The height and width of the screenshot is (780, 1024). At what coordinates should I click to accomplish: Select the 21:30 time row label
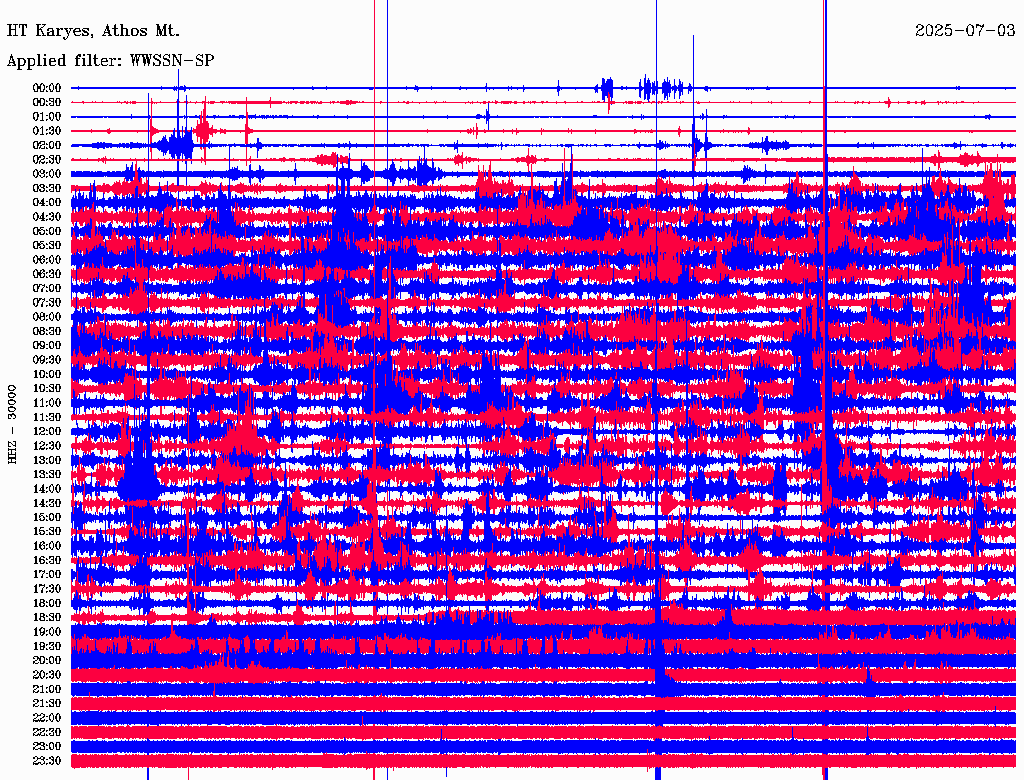[x=47, y=704]
